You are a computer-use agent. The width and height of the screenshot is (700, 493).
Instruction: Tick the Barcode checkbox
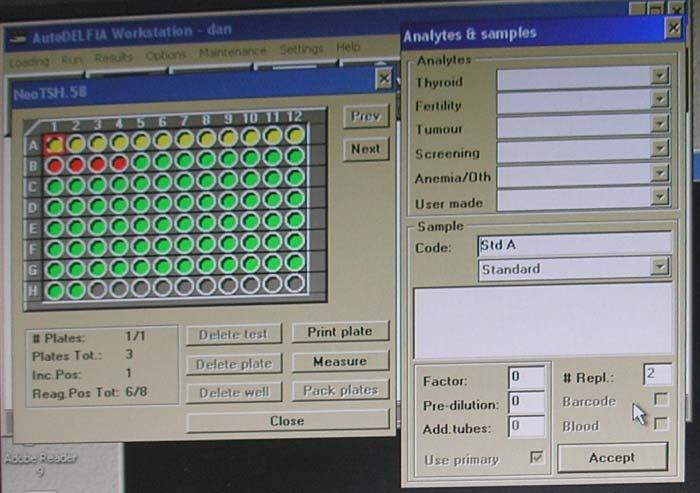661,399
